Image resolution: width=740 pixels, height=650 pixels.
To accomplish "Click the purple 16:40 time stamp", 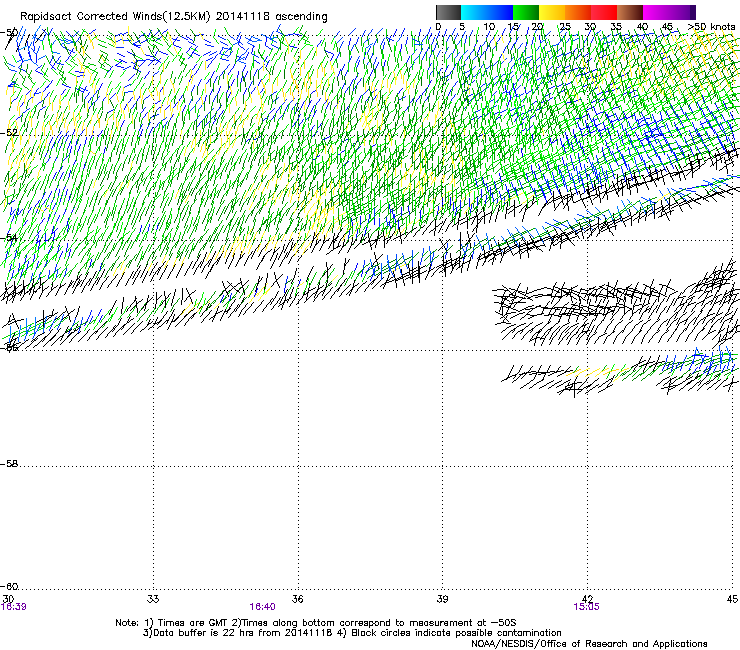I will point(262,607).
